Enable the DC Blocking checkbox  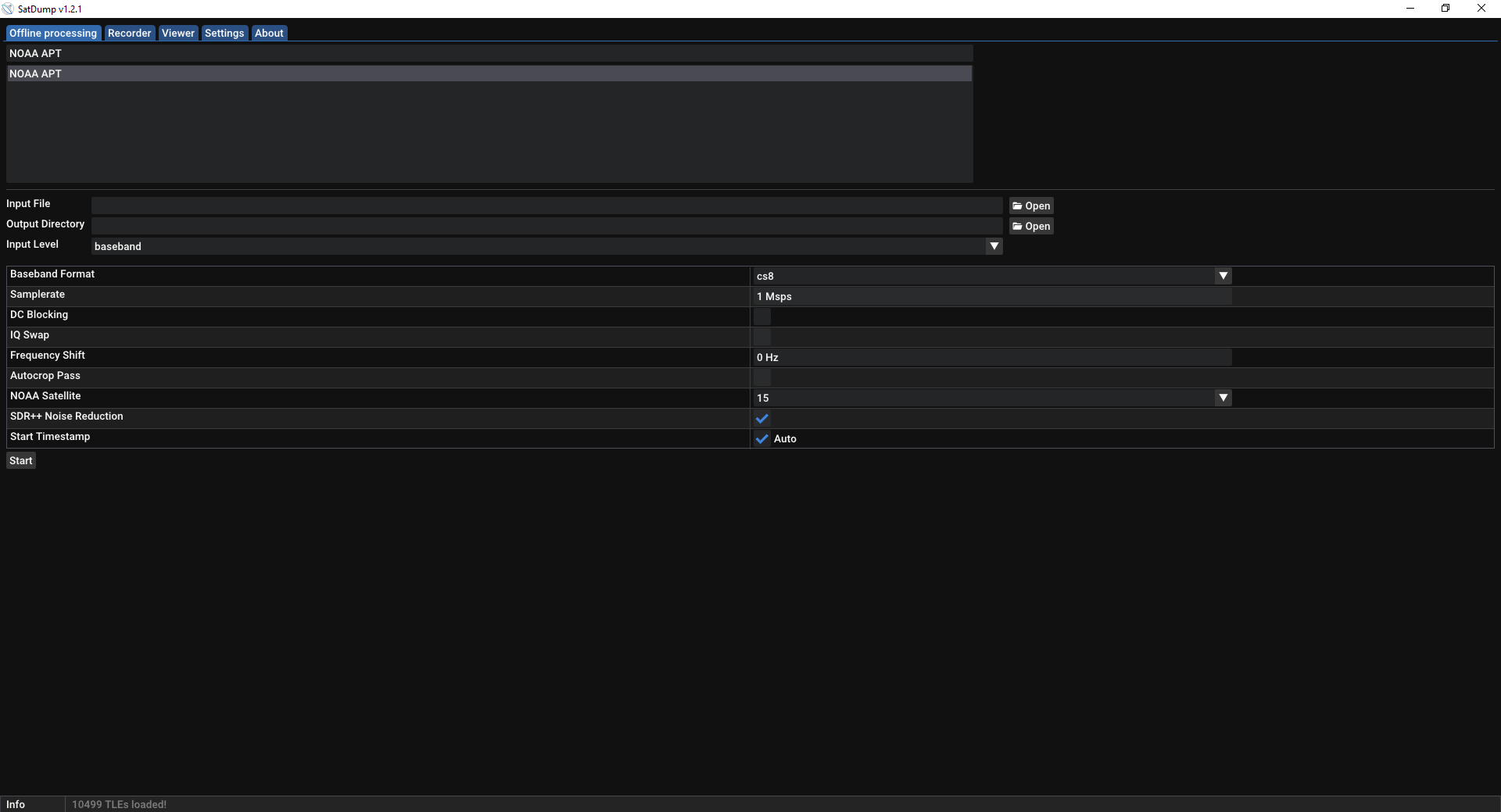[x=762, y=317]
